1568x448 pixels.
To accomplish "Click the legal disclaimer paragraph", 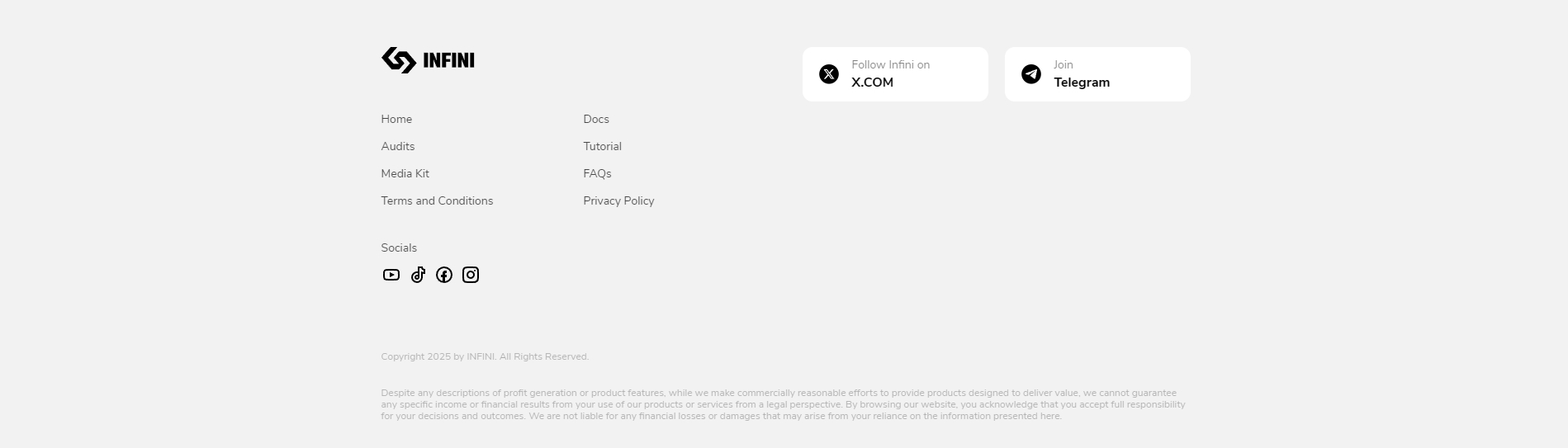I will 783,404.
